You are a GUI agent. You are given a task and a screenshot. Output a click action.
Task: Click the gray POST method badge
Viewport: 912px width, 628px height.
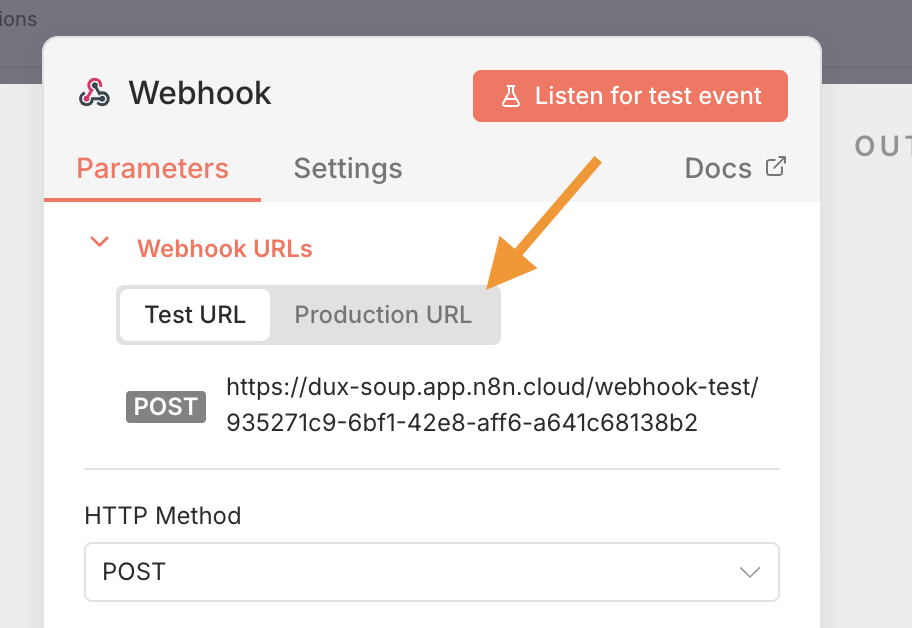coord(166,406)
